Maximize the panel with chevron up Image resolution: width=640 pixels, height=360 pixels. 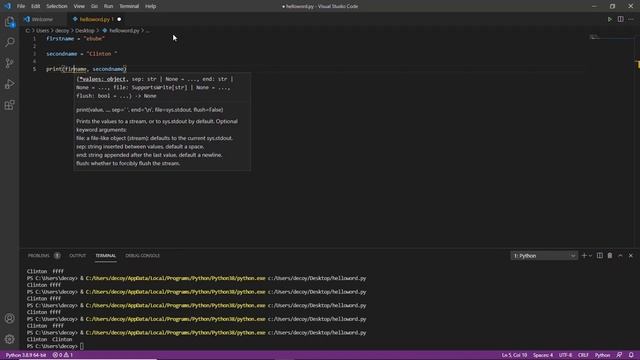tap(620, 256)
